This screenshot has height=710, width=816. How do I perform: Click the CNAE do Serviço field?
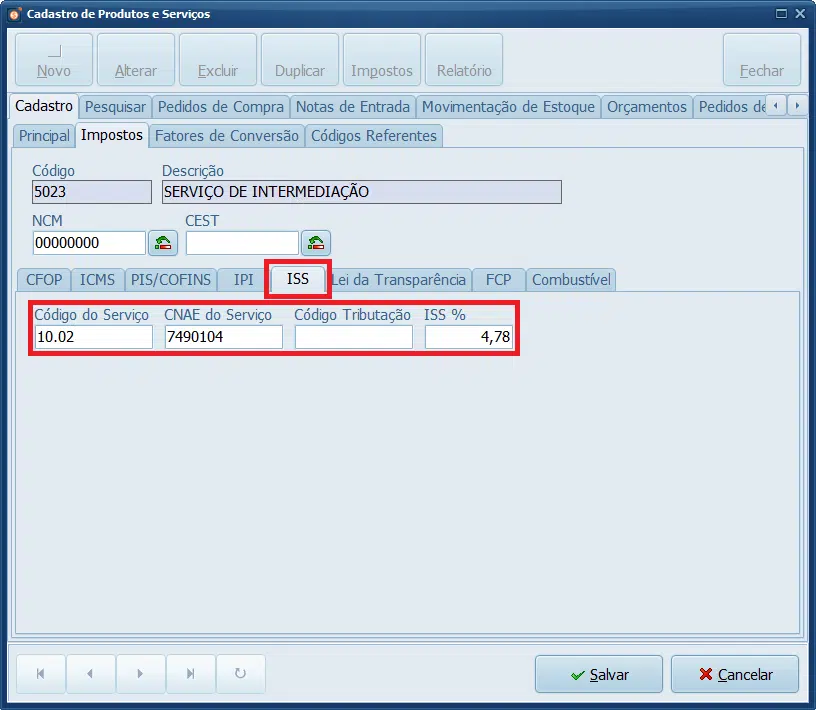click(224, 337)
